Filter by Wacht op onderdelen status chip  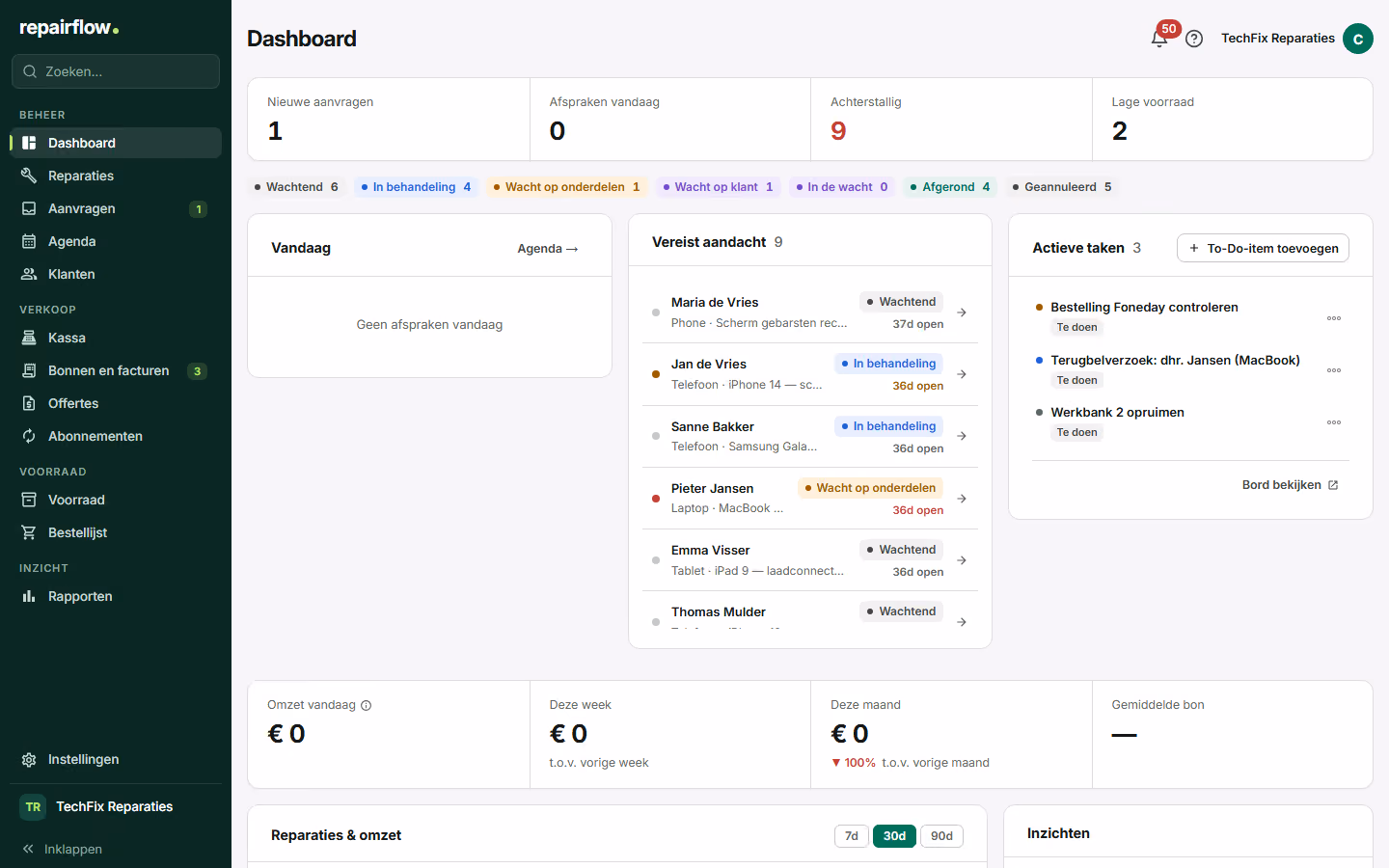[x=566, y=187]
